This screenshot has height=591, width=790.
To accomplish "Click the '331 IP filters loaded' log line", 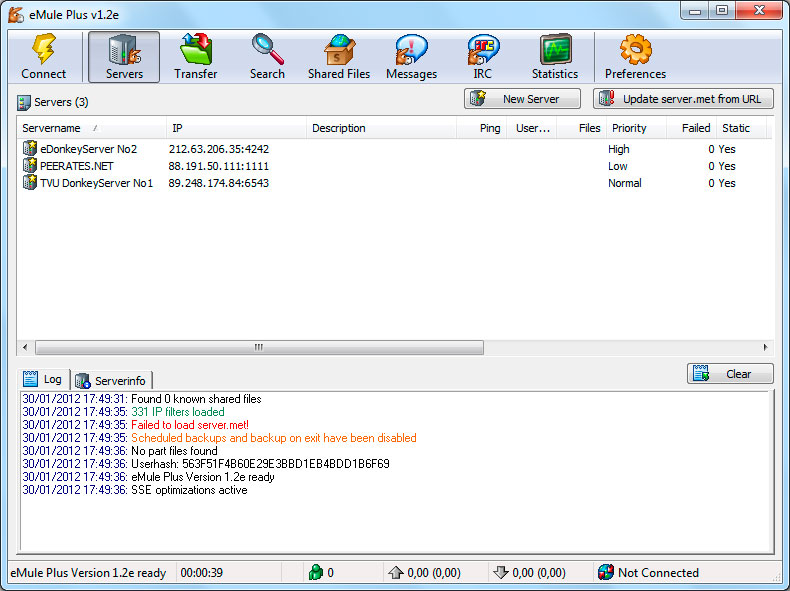I will click(123, 412).
